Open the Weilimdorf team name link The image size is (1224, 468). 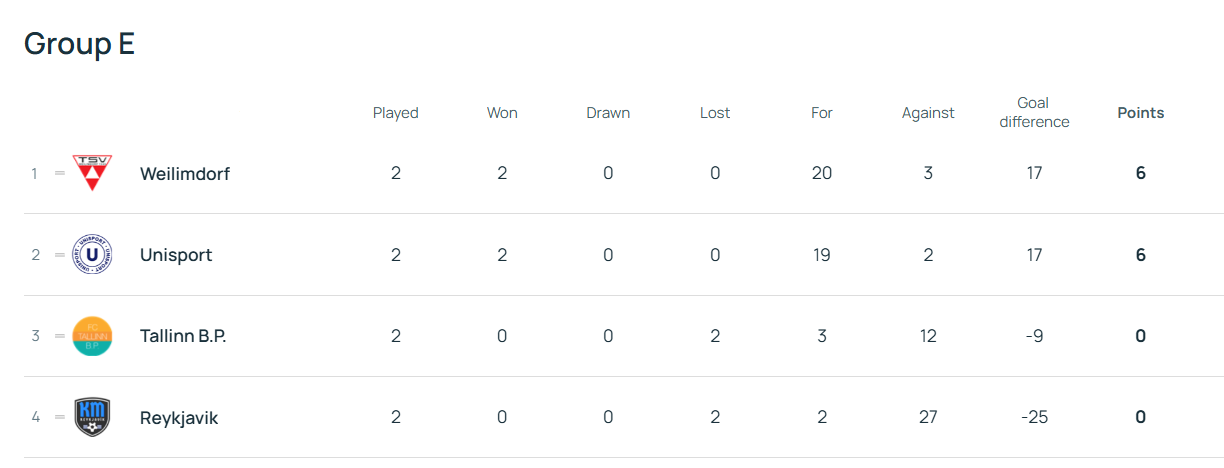(185, 173)
